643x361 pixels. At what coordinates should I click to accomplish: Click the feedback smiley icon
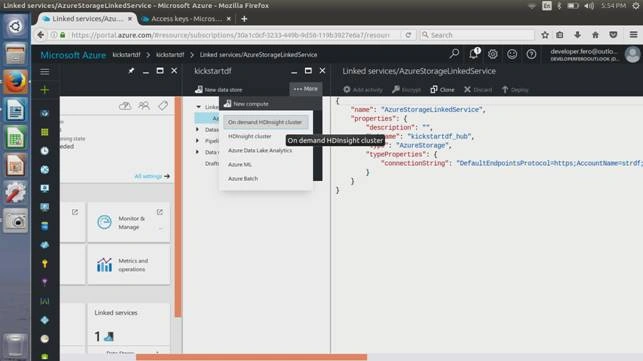(512, 54)
